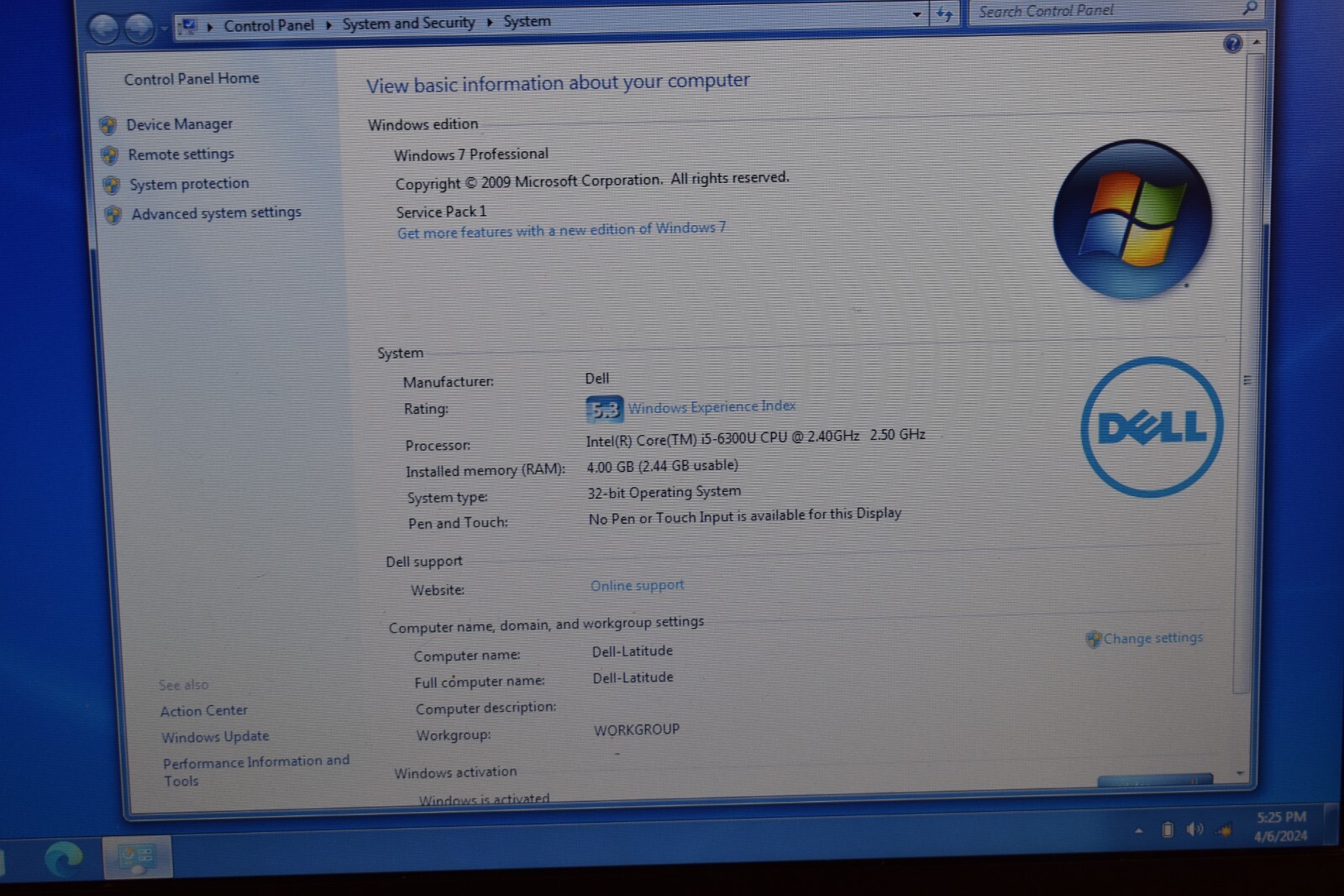Click the WORKGROUP value
The width and height of the screenshot is (1344, 896).
[x=637, y=731]
